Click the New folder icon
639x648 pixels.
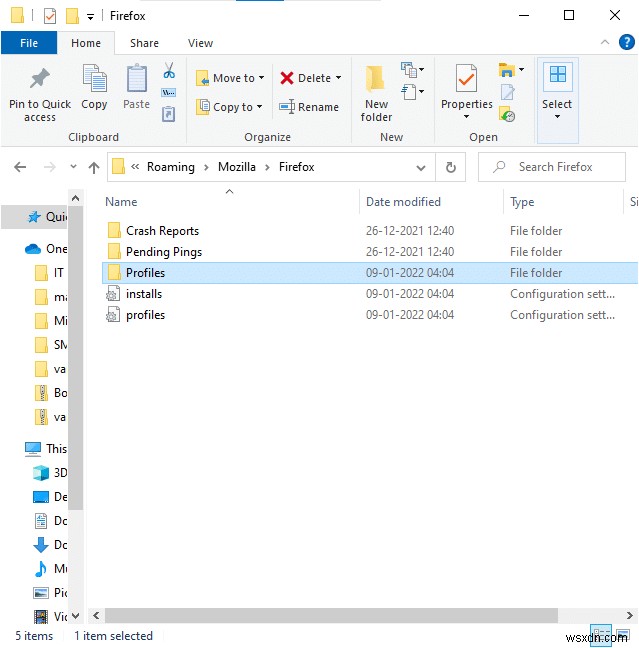pyautogui.click(x=375, y=79)
